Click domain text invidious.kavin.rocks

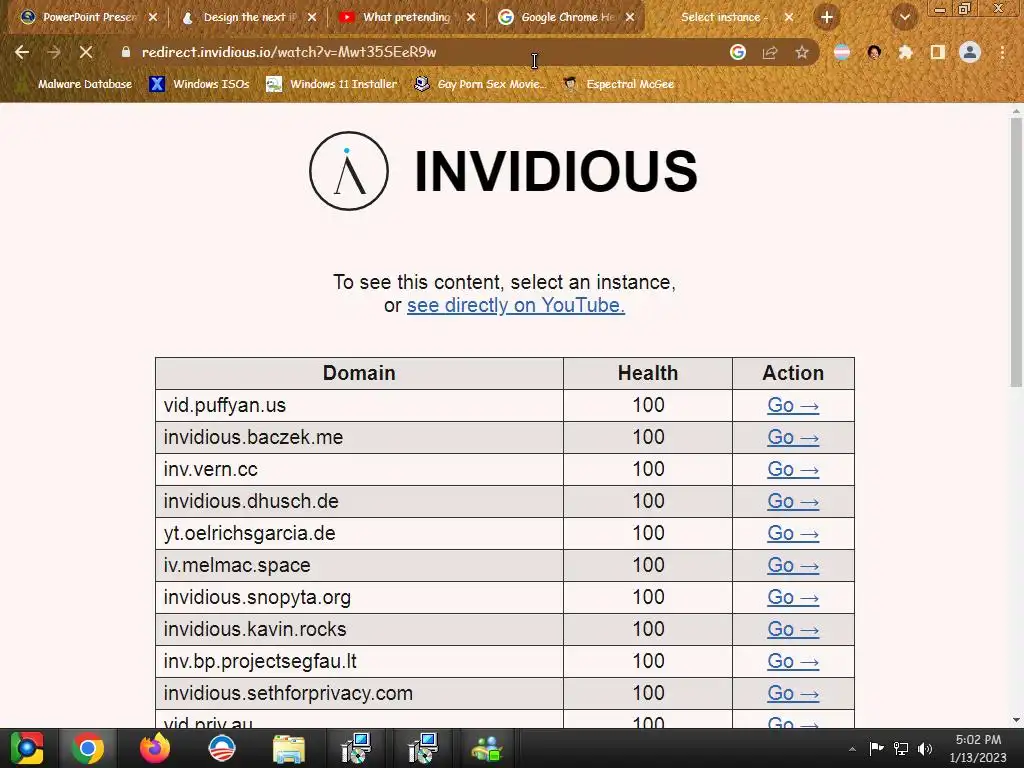[x=255, y=630]
